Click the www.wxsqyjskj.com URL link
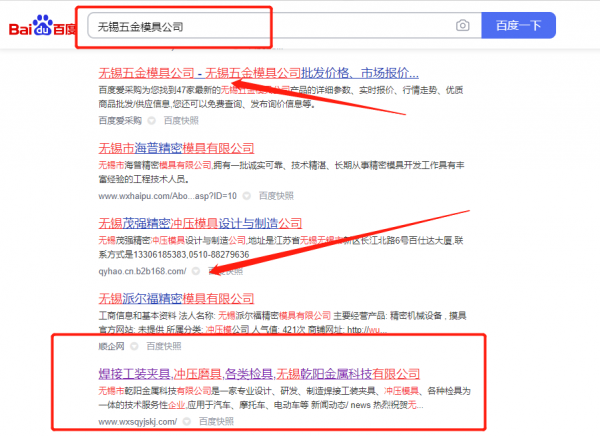Image resolution: width=600 pixels, height=436 pixels. coord(138,422)
